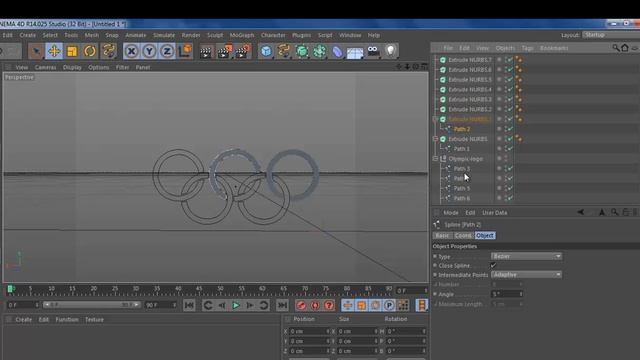Open Render Settings icon

pyautogui.click(x=243, y=51)
